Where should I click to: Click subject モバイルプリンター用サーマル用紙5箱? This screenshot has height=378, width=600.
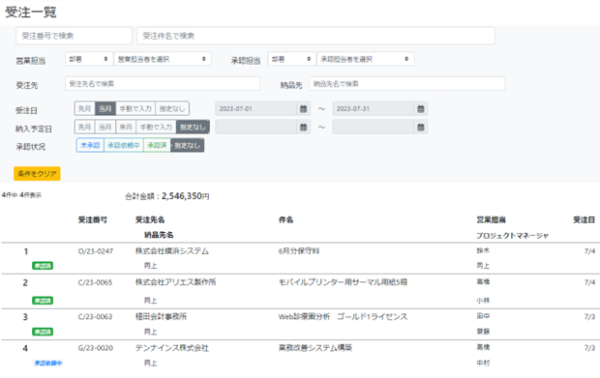[x=343, y=282]
